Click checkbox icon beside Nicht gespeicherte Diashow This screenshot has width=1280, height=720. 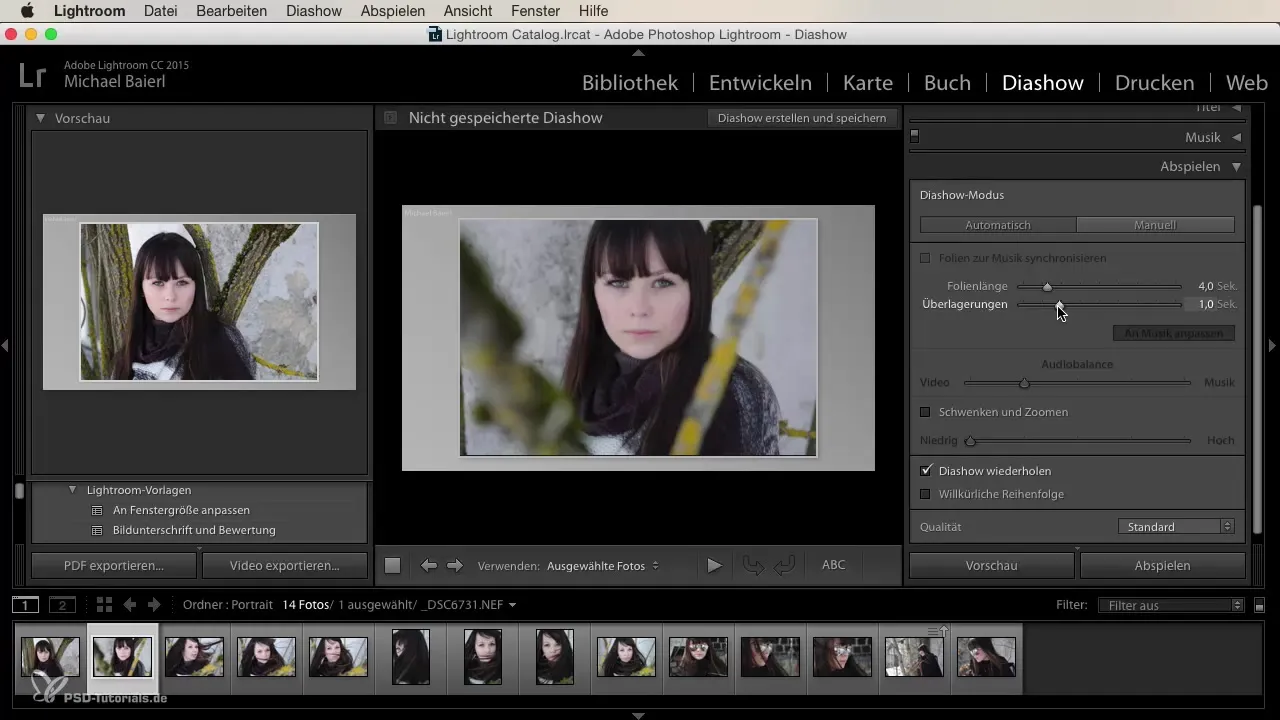click(391, 118)
